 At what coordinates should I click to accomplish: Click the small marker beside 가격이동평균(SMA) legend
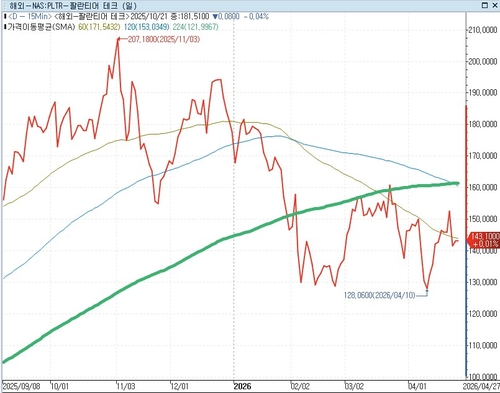[x=5, y=27]
